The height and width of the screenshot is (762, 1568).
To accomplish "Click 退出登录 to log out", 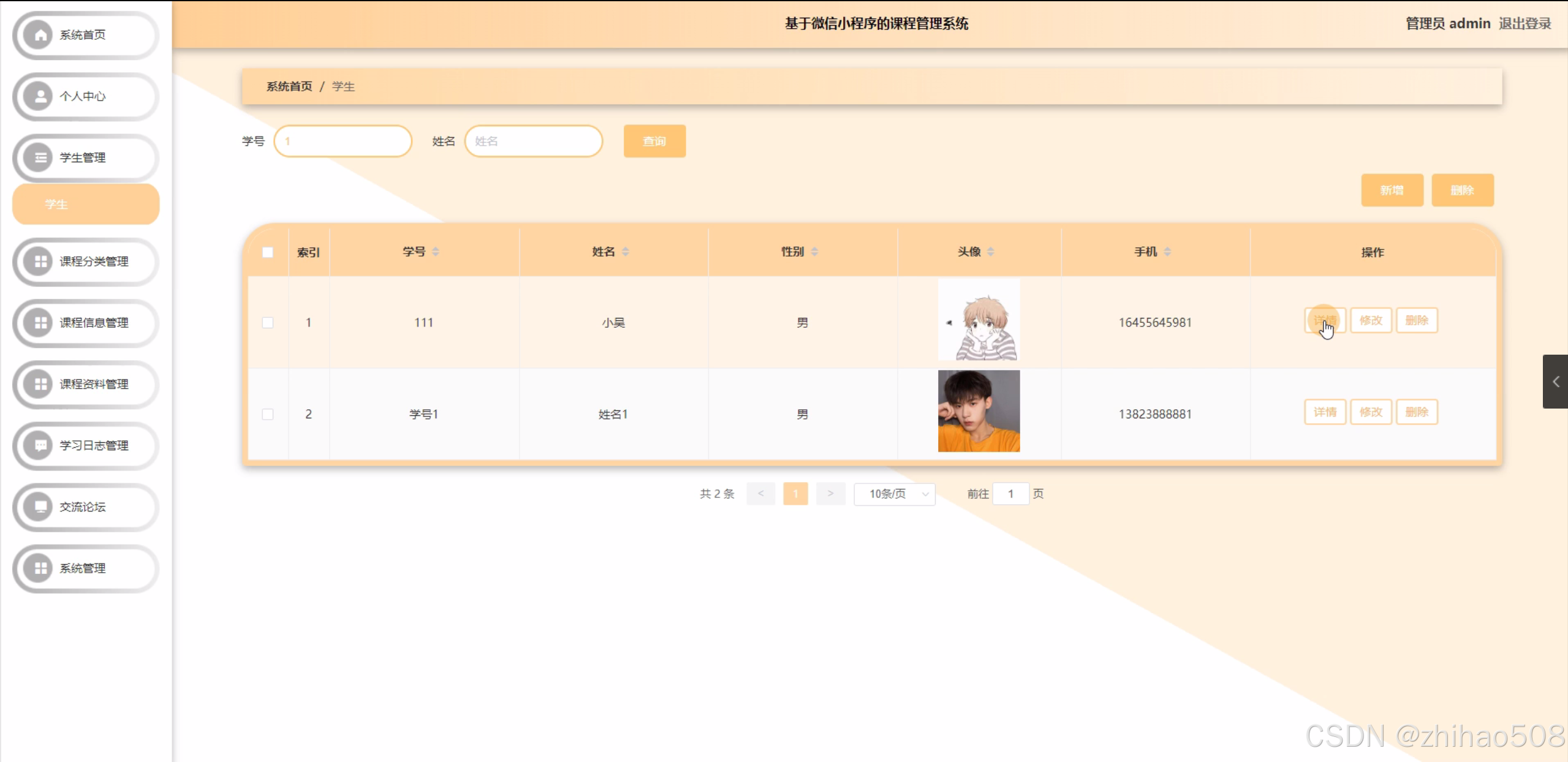I will [x=1524, y=23].
